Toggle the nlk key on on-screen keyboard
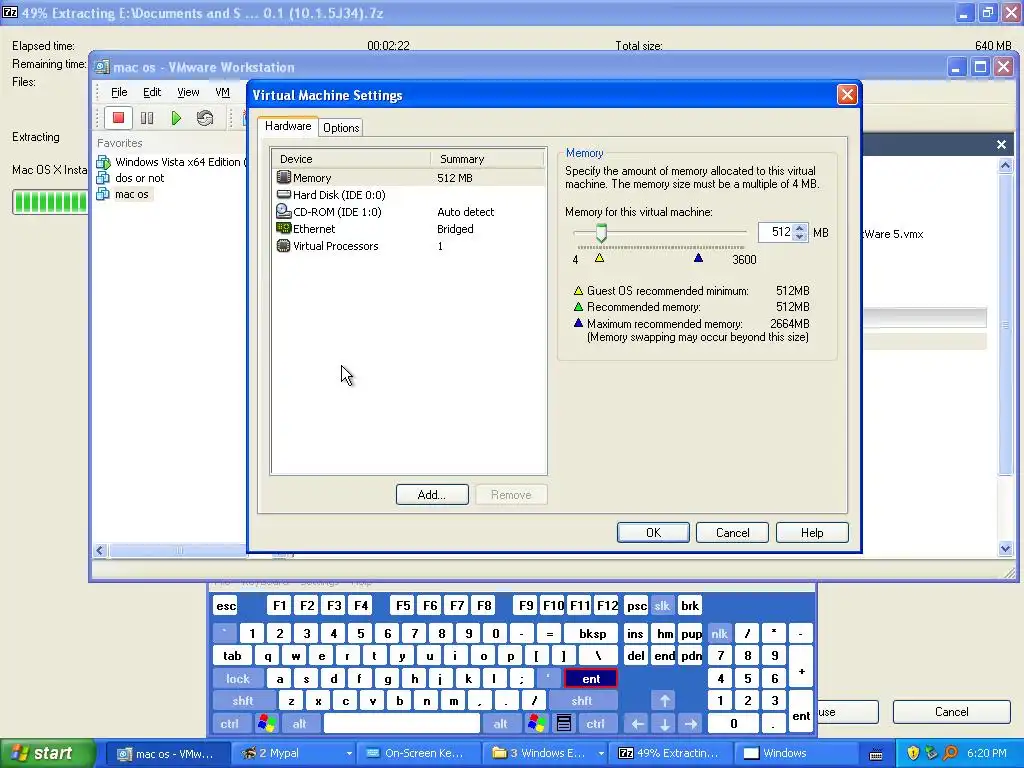The width and height of the screenshot is (1024, 768). click(x=720, y=633)
